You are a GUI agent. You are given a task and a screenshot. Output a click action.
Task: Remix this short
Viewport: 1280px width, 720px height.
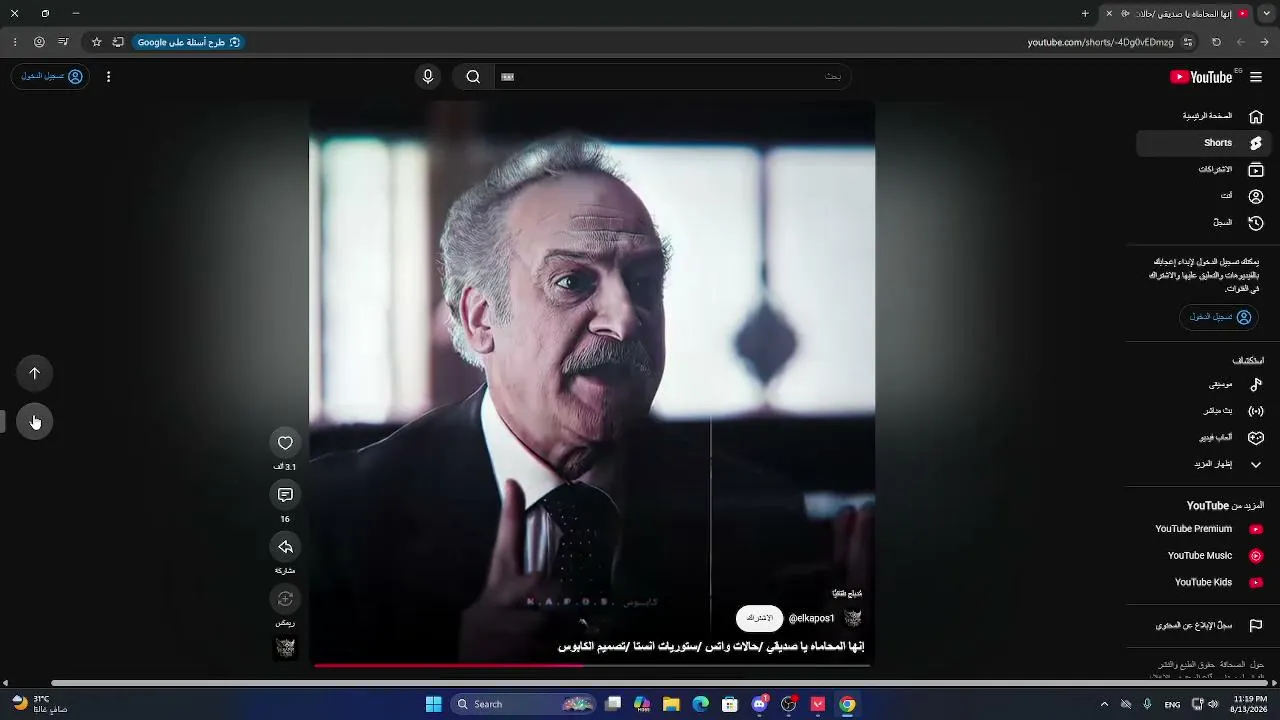tap(285, 599)
